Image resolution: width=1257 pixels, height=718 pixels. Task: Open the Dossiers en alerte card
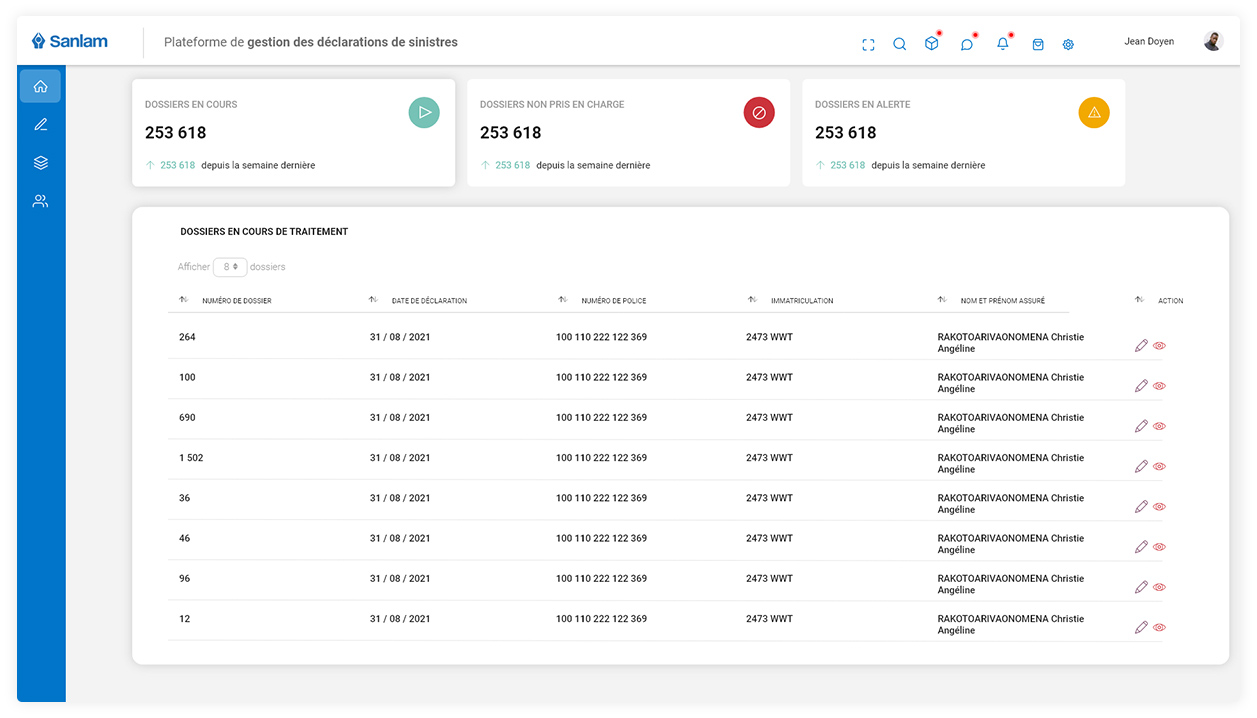pos(963,133)
